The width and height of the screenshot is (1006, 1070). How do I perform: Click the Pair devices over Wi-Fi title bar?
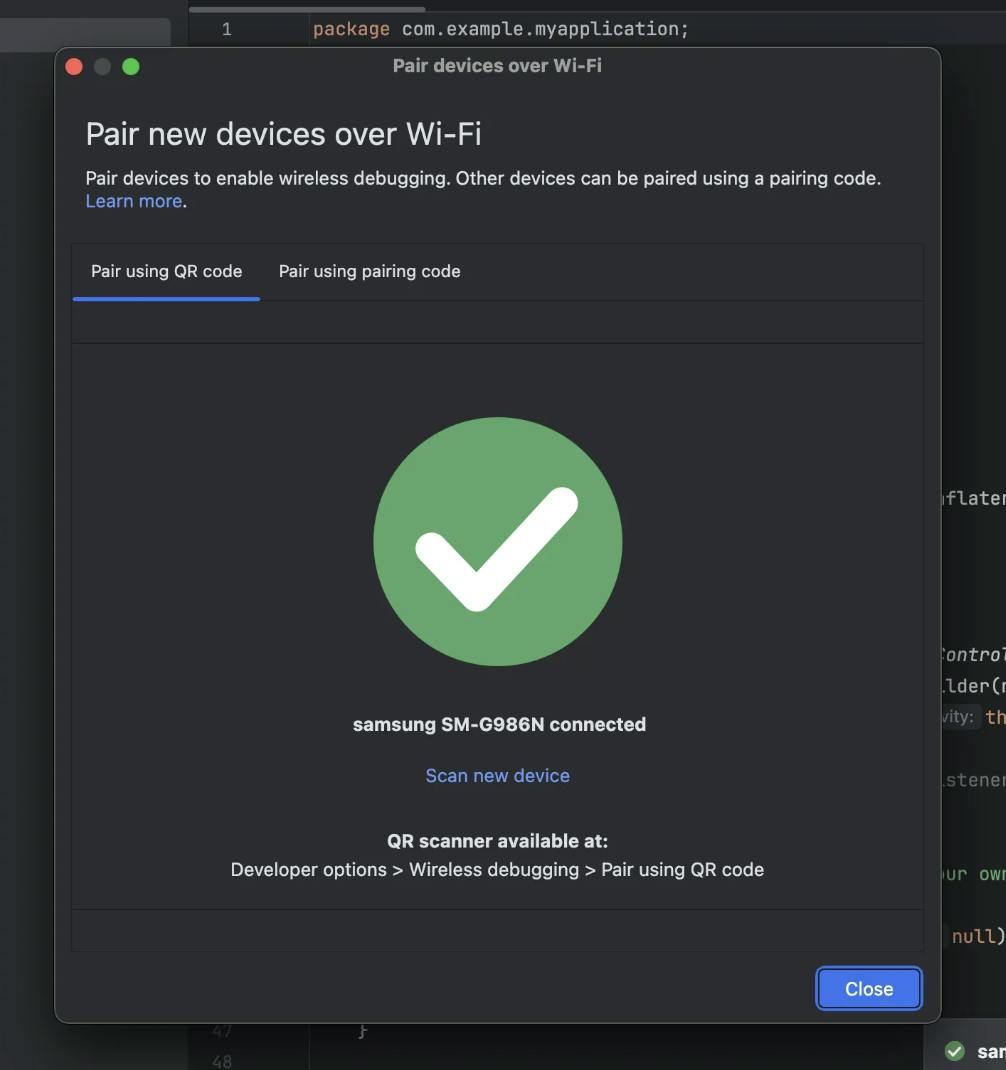click(497, 66)
